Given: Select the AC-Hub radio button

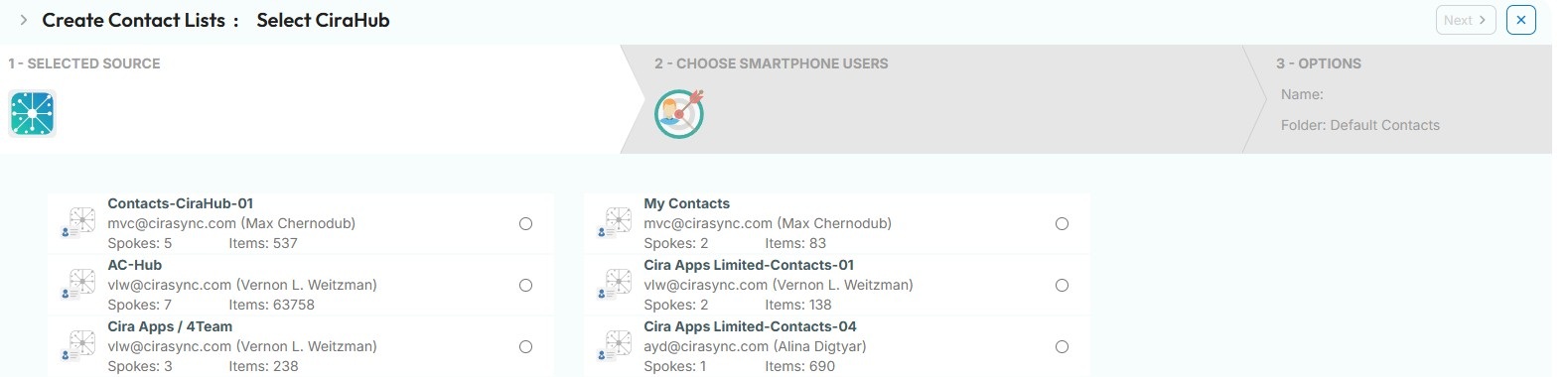Looking at the screenshot, I should [x=526, y=285].
